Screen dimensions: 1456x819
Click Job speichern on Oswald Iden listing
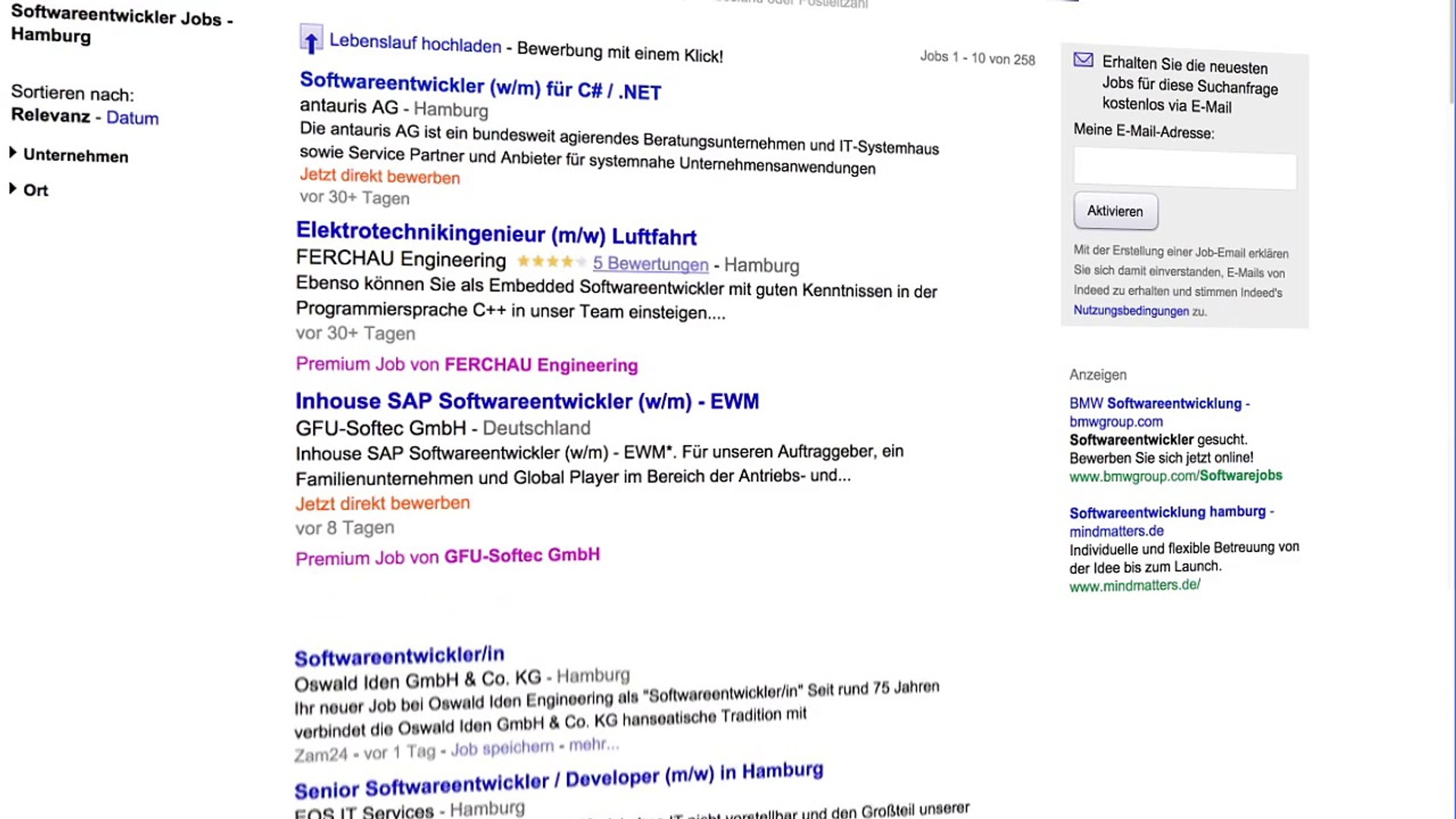[x=502, y=748]
